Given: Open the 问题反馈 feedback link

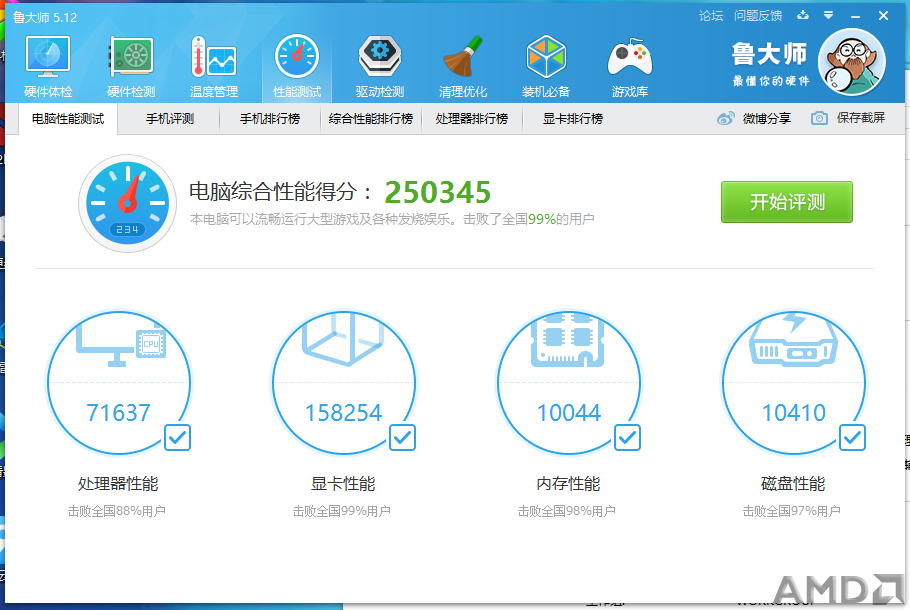Looking at the screenshot, I should coord(758,16).
